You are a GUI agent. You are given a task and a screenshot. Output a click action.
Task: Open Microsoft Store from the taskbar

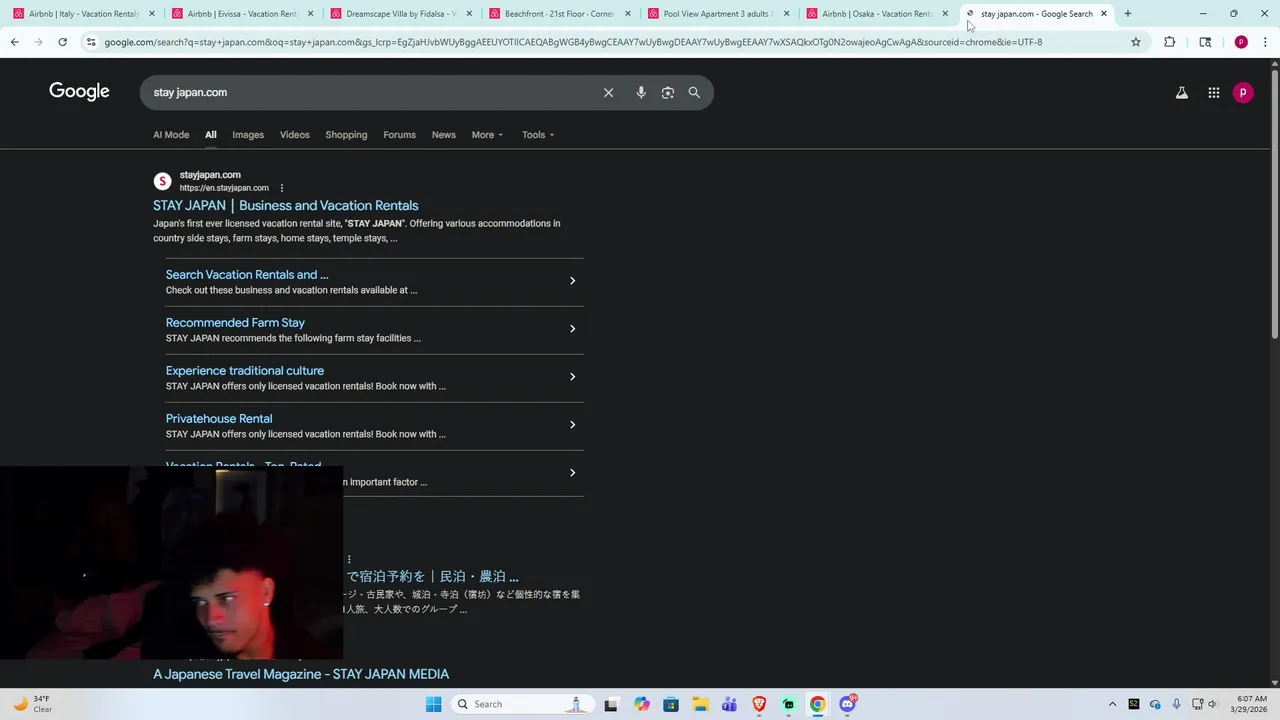pos(671,704)
